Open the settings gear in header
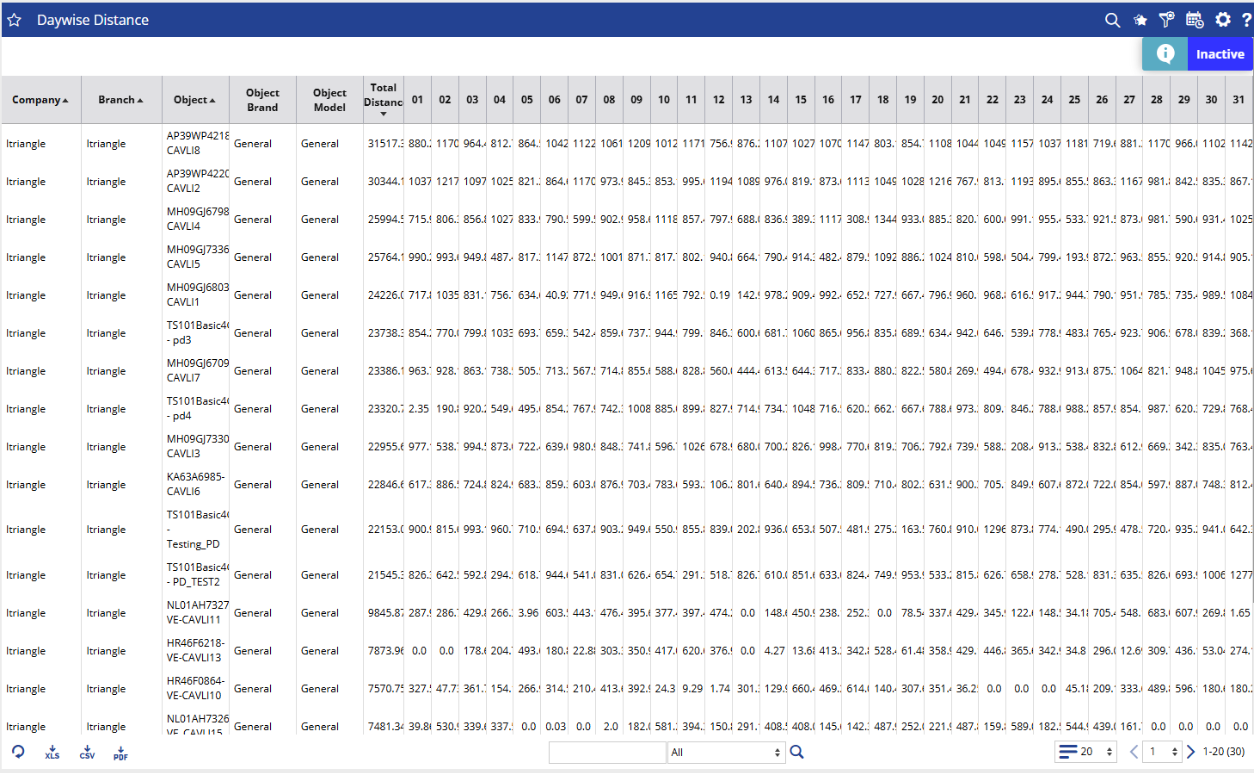 coord(1222,20)
